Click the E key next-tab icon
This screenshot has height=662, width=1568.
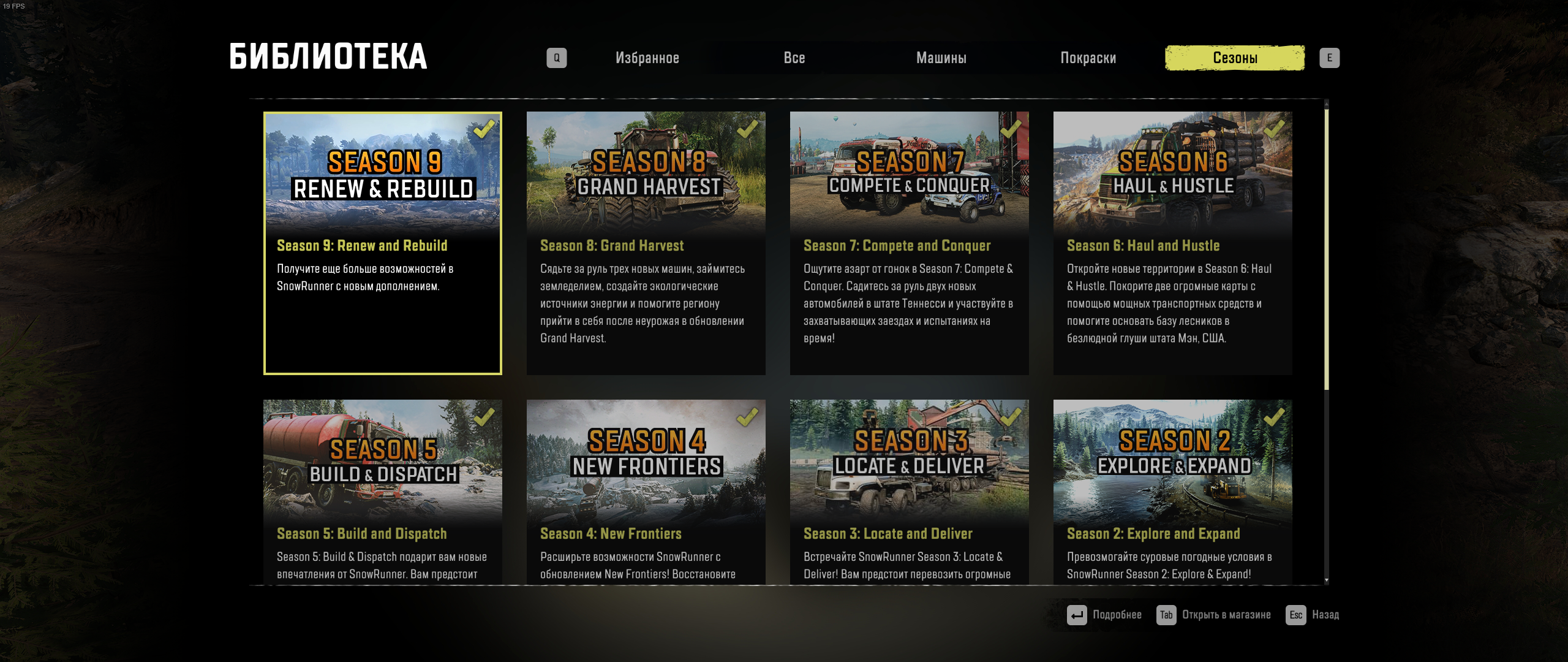(1329, 58)
